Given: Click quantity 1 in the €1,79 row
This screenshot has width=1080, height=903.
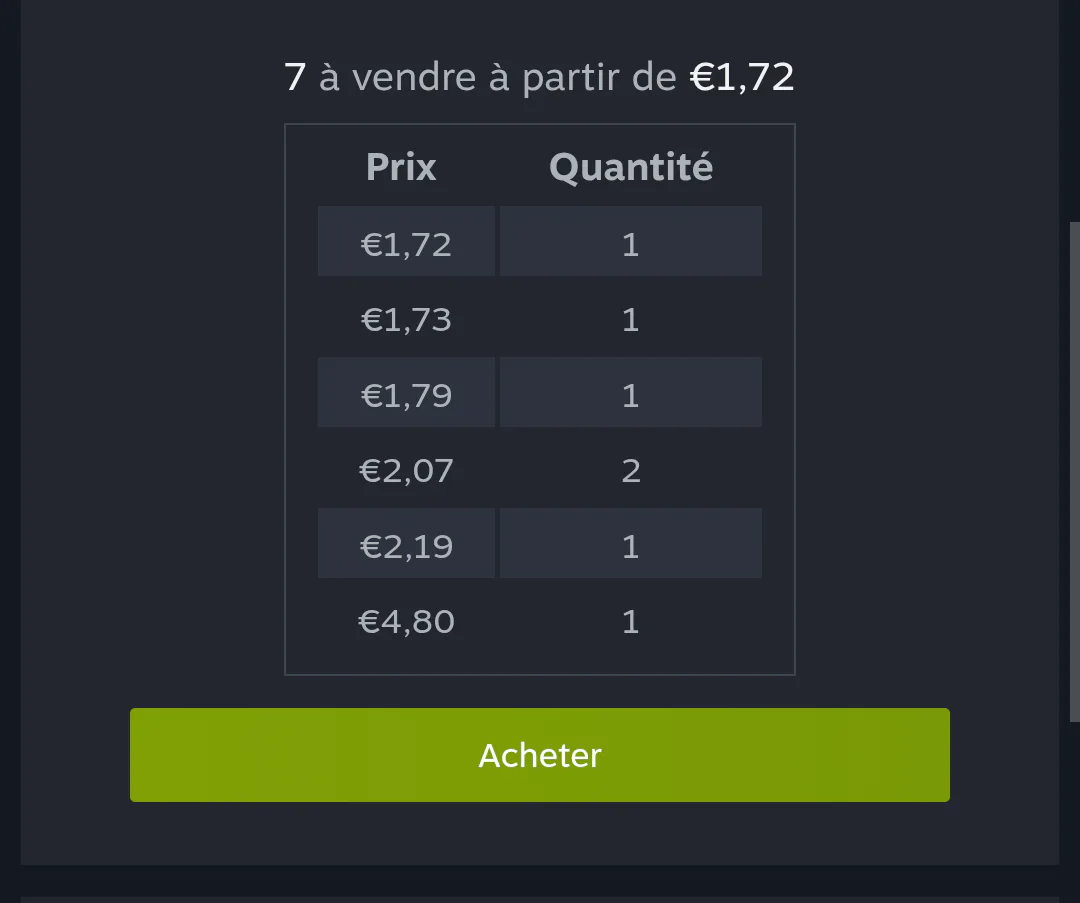Looking at the screenshot, I should pyautogui.click(x=631, y=392).
